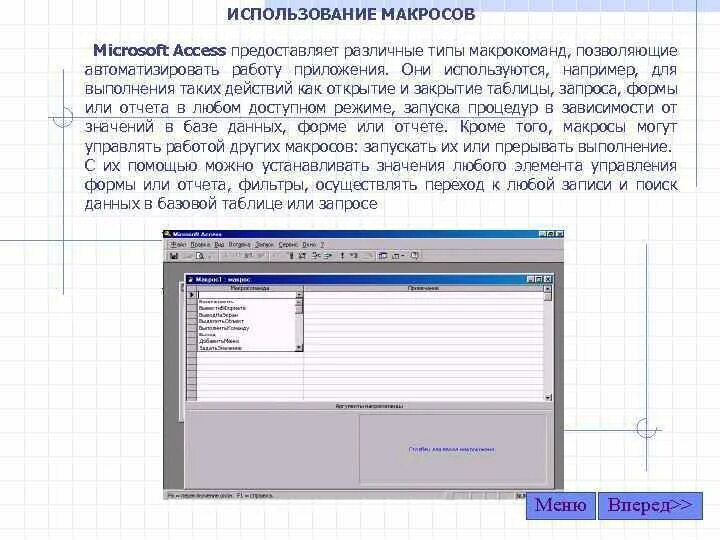Open the Вставка menu
This screenshot has height=540, width=720.
click(x=239, y=245)
